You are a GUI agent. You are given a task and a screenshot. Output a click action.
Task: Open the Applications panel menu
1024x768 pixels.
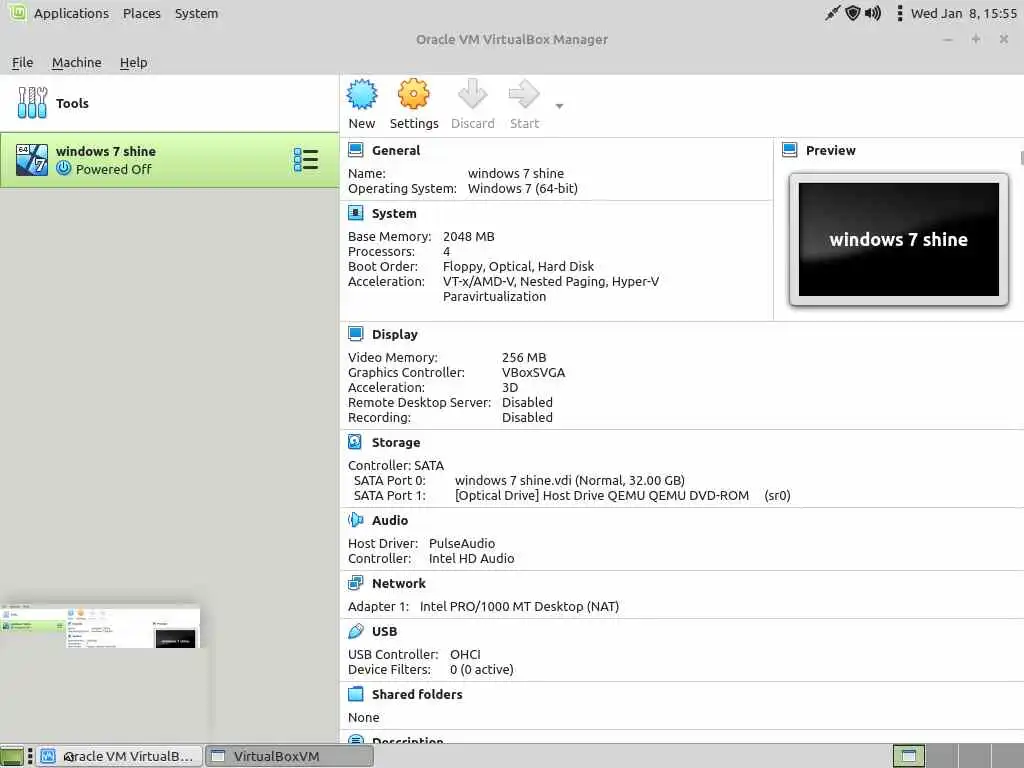point(71,13)
